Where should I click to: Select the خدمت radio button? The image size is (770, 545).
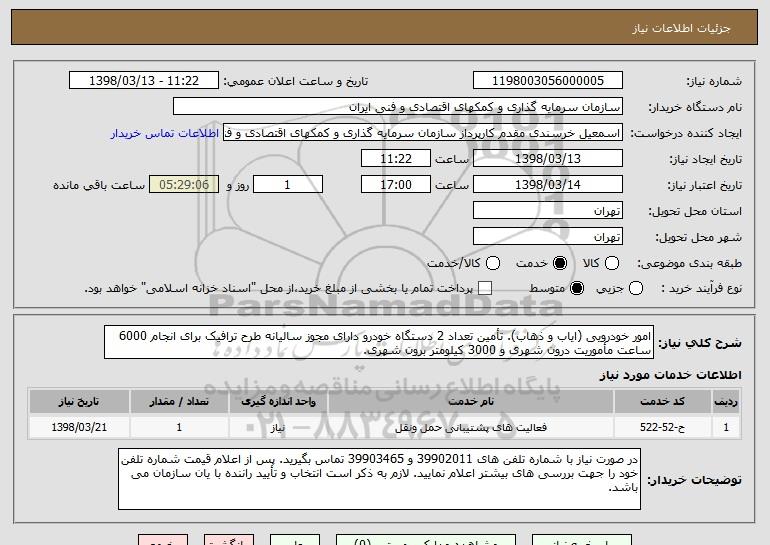click(560, 264)
